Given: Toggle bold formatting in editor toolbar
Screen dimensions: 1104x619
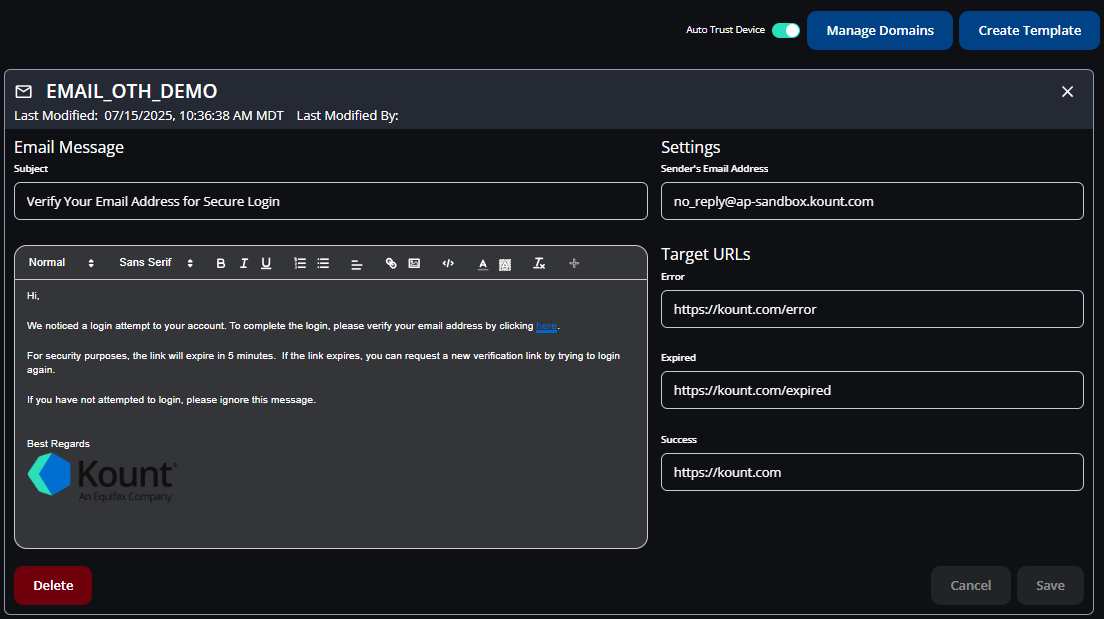Looking at the screenshot, I should 220,263.
